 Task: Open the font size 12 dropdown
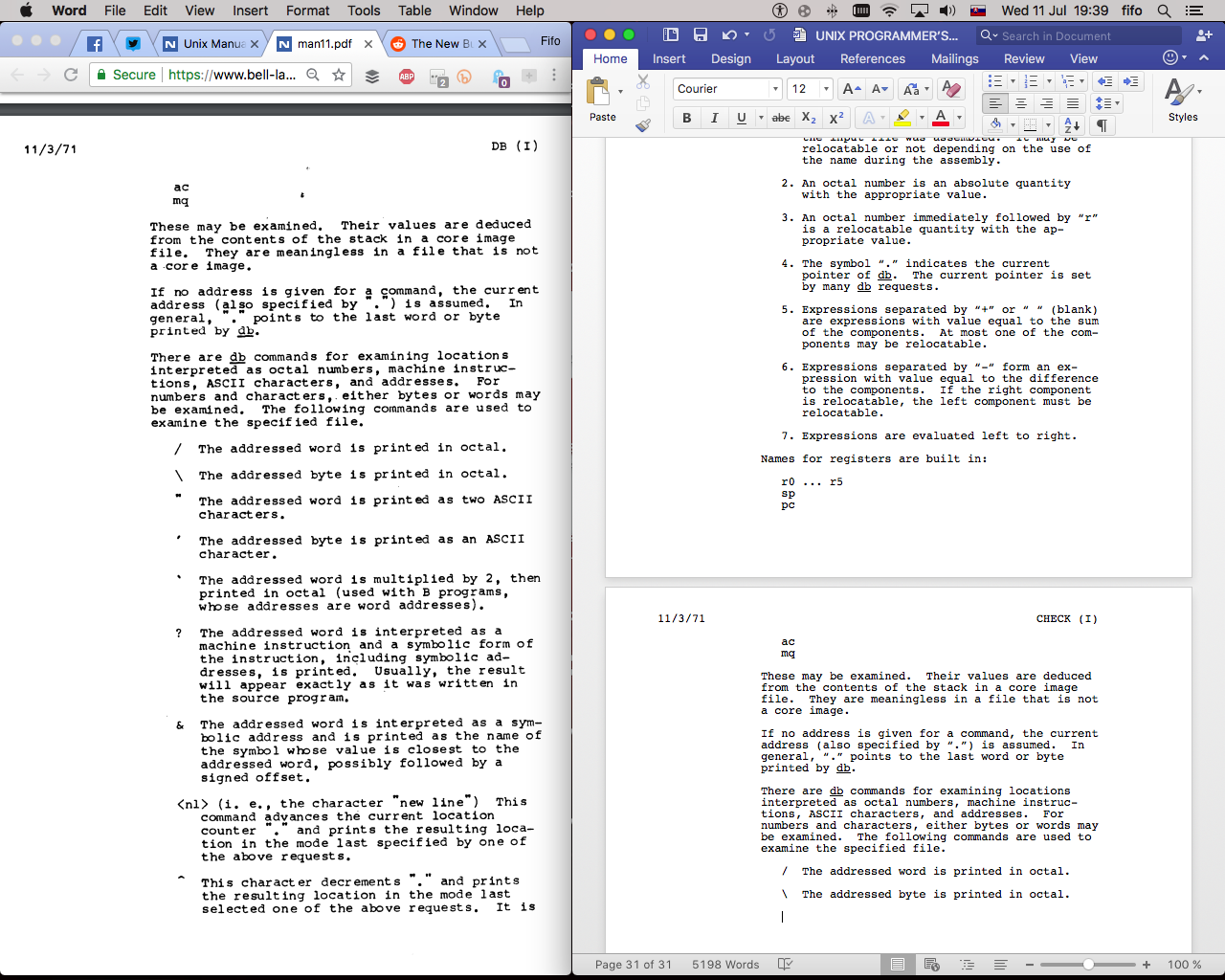(x=826, y=89)
